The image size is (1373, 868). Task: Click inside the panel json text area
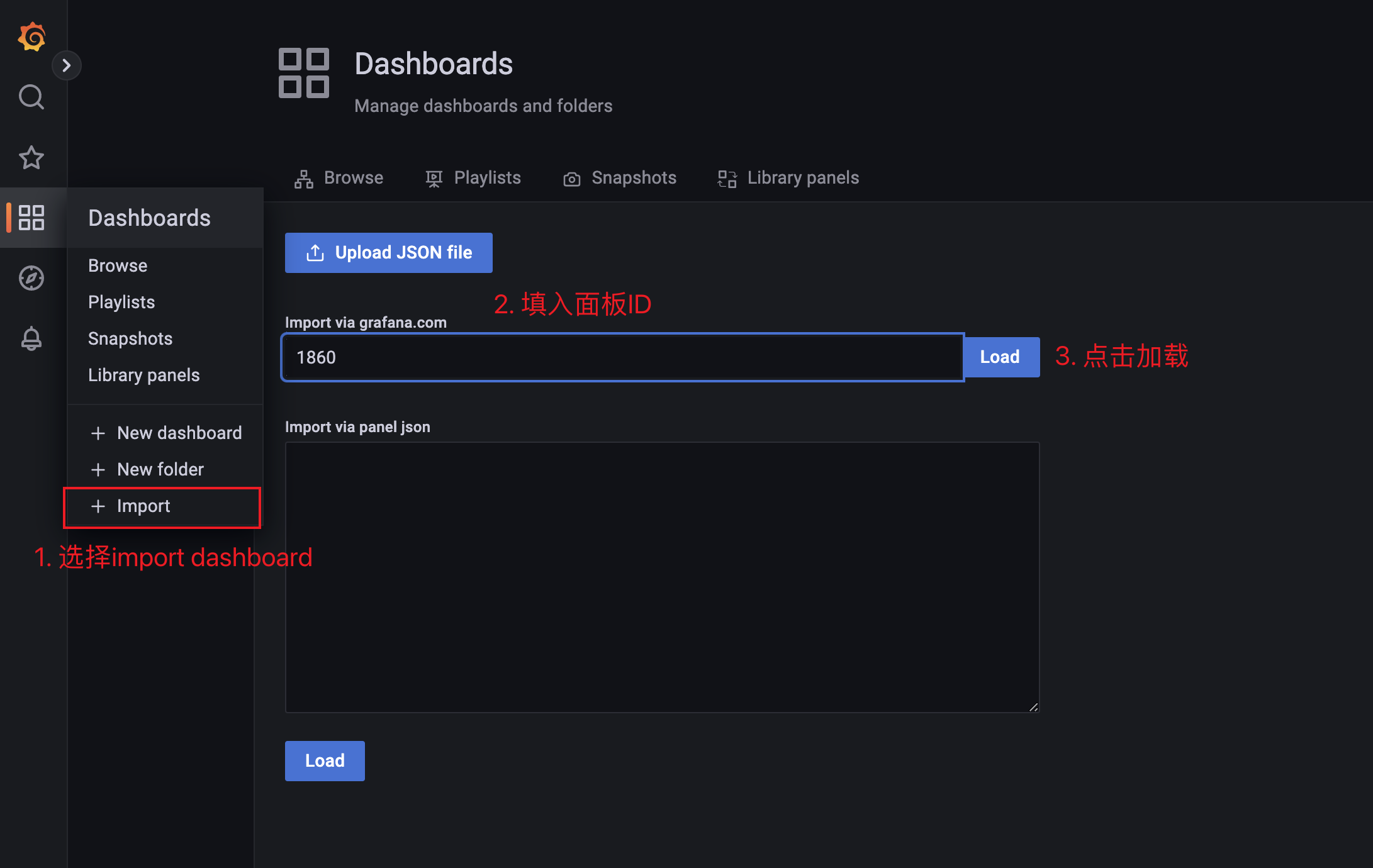pyautogui.click(x=662, y=577)
